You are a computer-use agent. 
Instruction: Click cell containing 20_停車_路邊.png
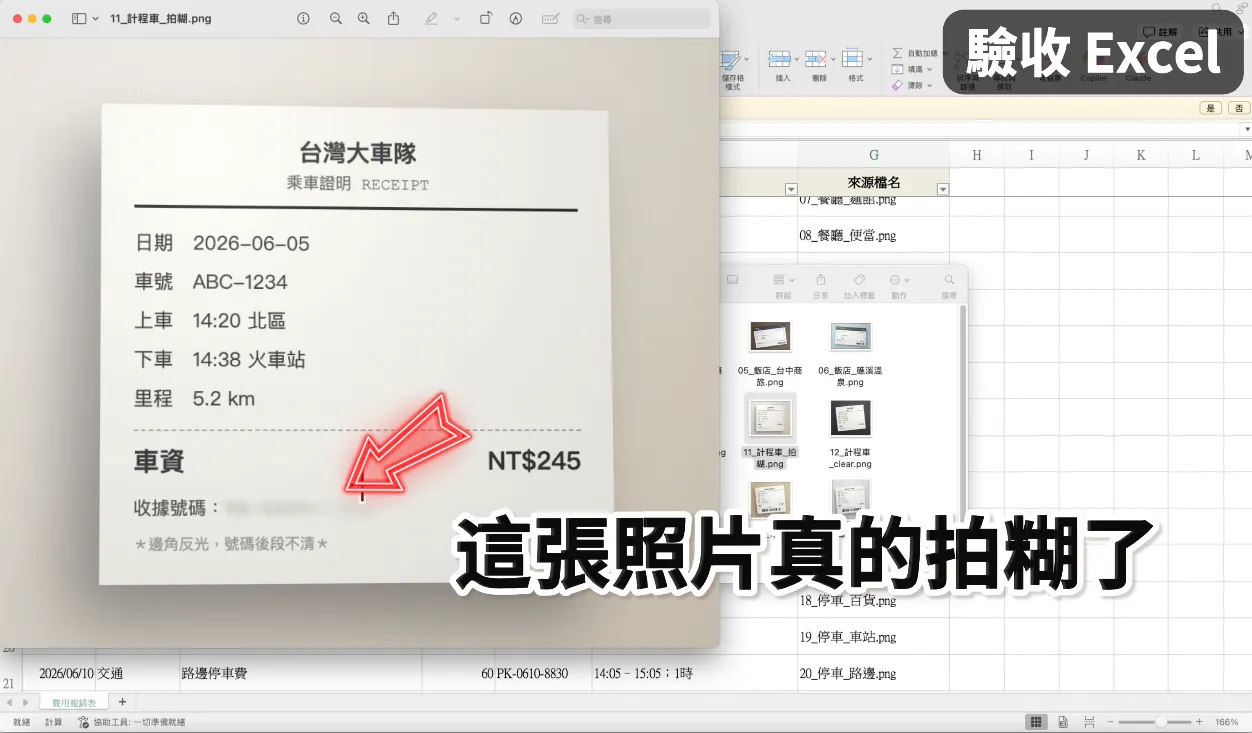tap(873, 673)
